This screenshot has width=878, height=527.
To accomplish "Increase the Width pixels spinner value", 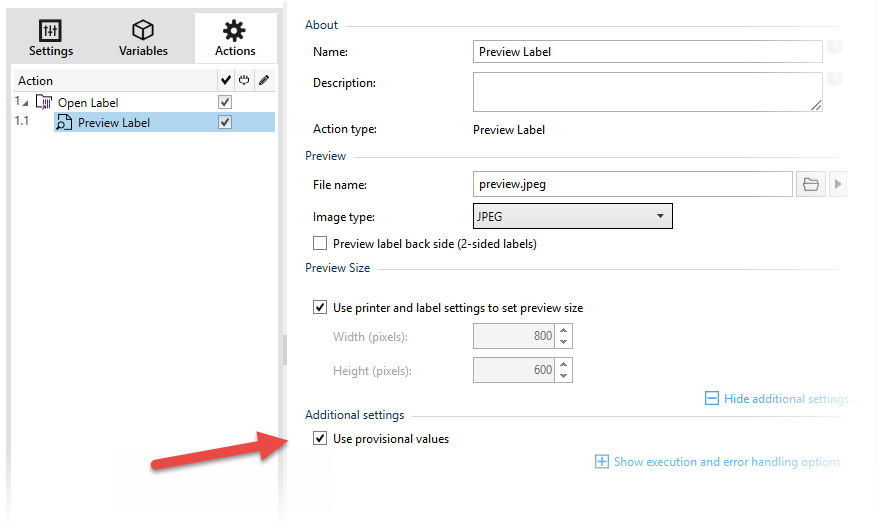I will pos(564,330).
